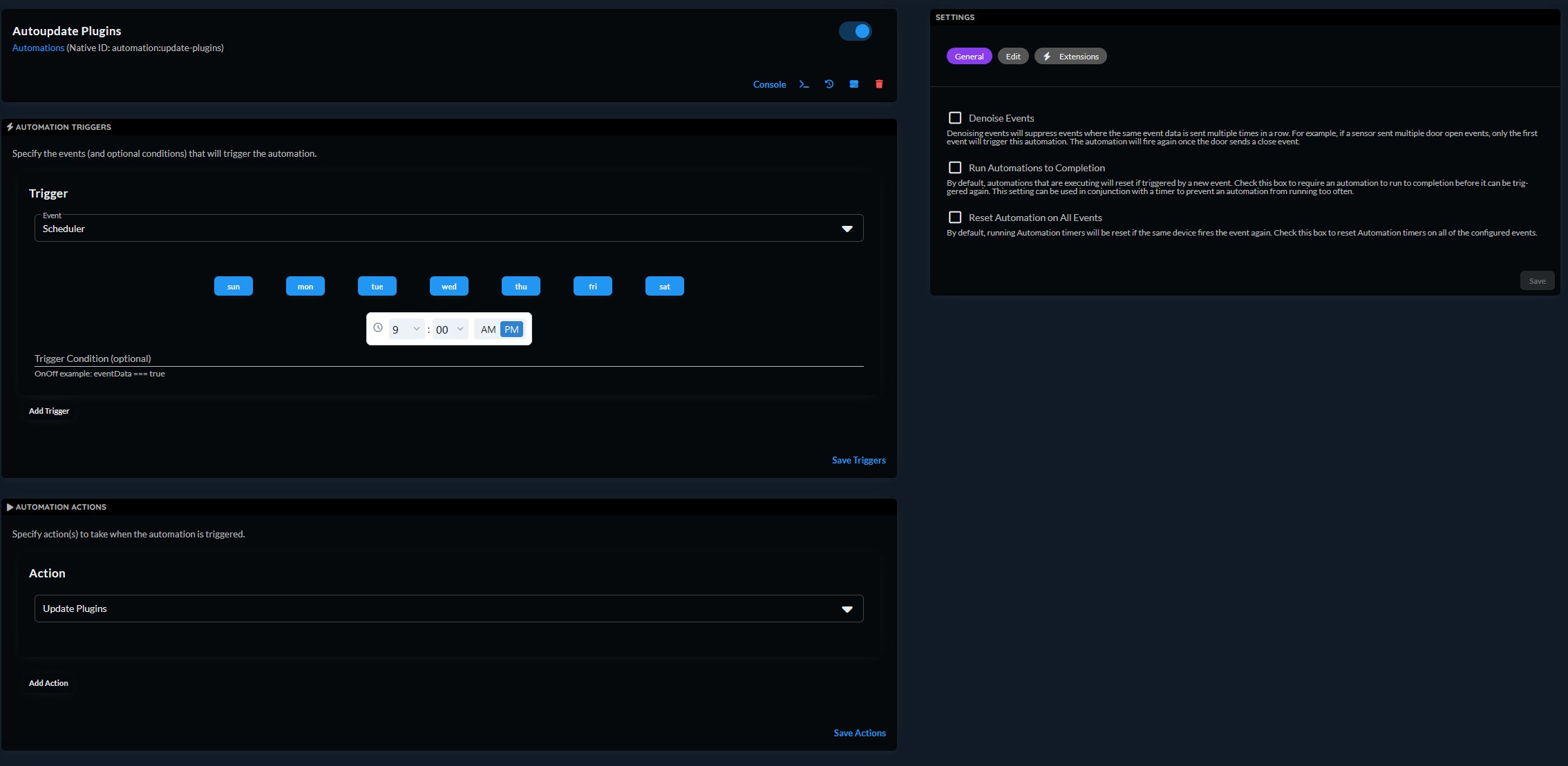The image size is (1568, 766).
Task: Open the hour dropdown showing 9
Action: tap(406, 329)
